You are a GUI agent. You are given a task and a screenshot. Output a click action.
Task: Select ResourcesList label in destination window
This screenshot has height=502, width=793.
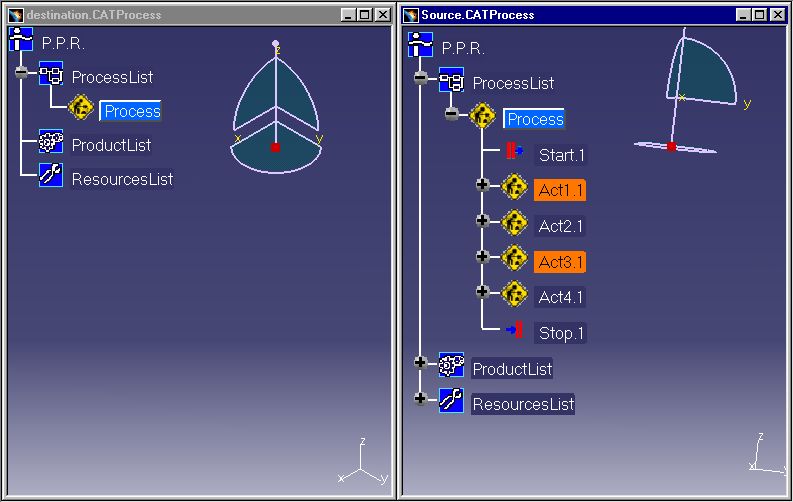point(122,179)
